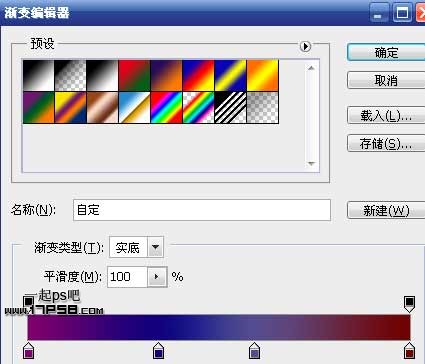Image resolution: width=425 pixels, height=364 pixels.
Task: Select the right opacity stop above gradient
Action: 409,303
